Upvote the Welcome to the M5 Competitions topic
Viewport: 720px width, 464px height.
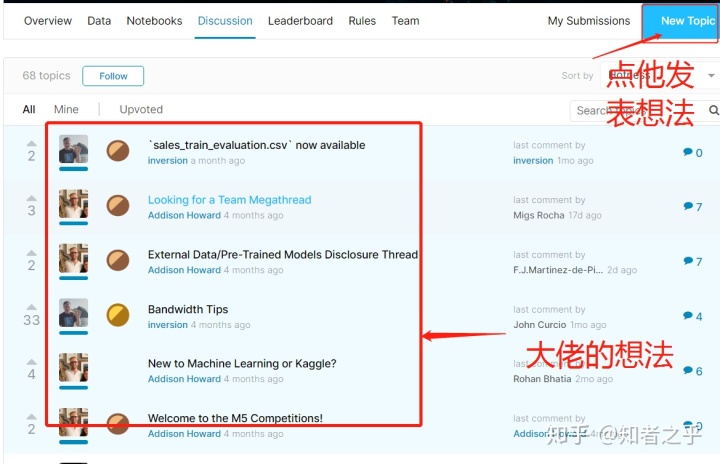point(31,416)
